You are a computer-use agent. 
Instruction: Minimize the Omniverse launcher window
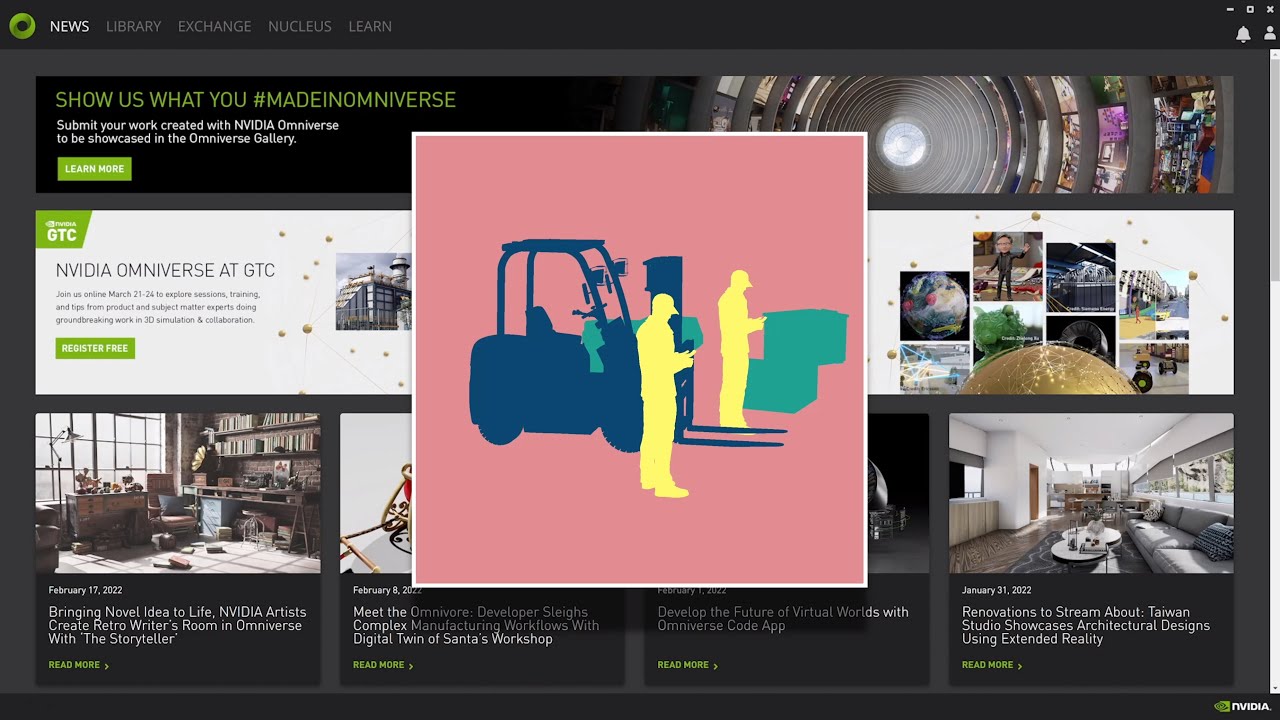click(1230, 9)
